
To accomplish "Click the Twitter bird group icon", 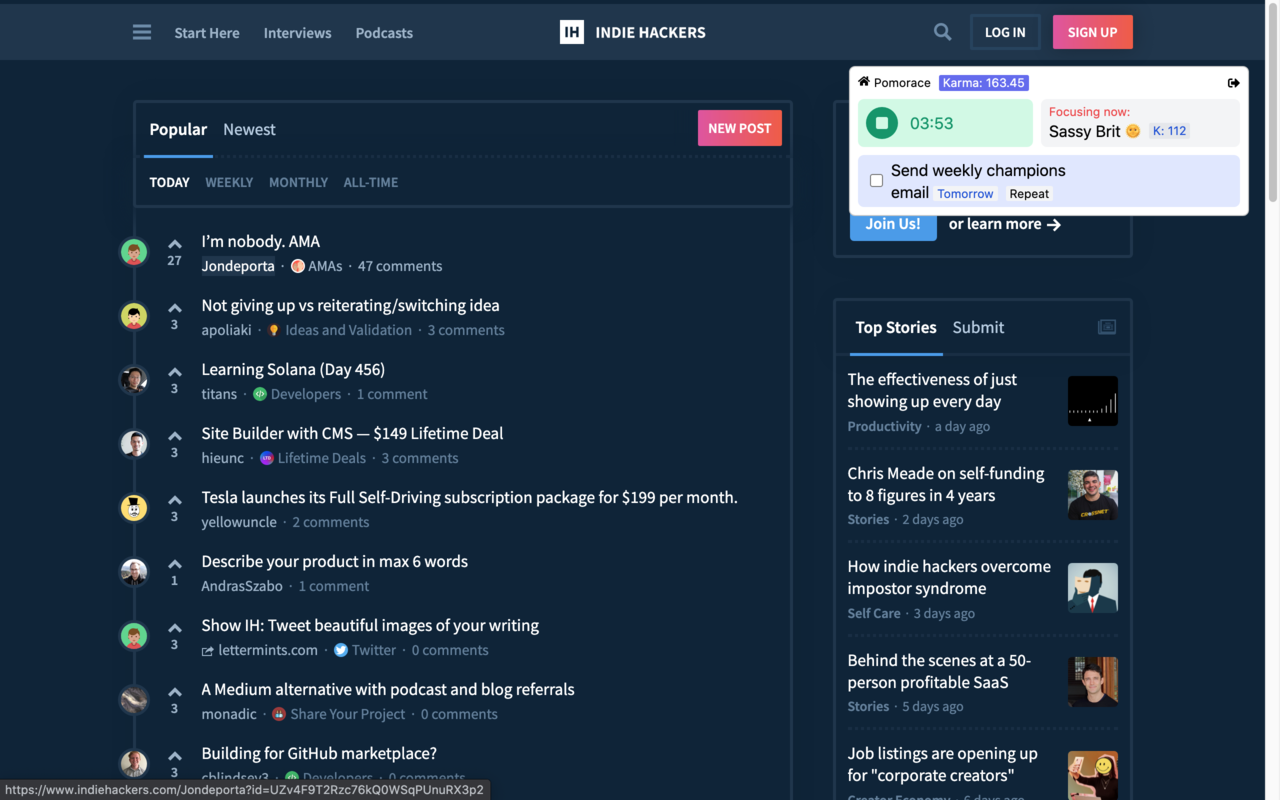I will (x=341, y=650).
